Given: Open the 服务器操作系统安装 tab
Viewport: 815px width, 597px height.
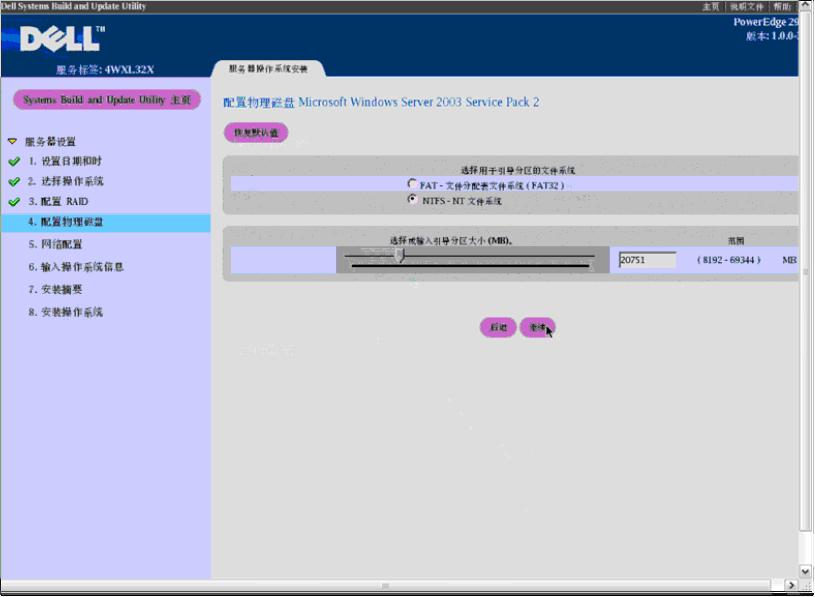Looking at the screenshot, I should (268, 69).
